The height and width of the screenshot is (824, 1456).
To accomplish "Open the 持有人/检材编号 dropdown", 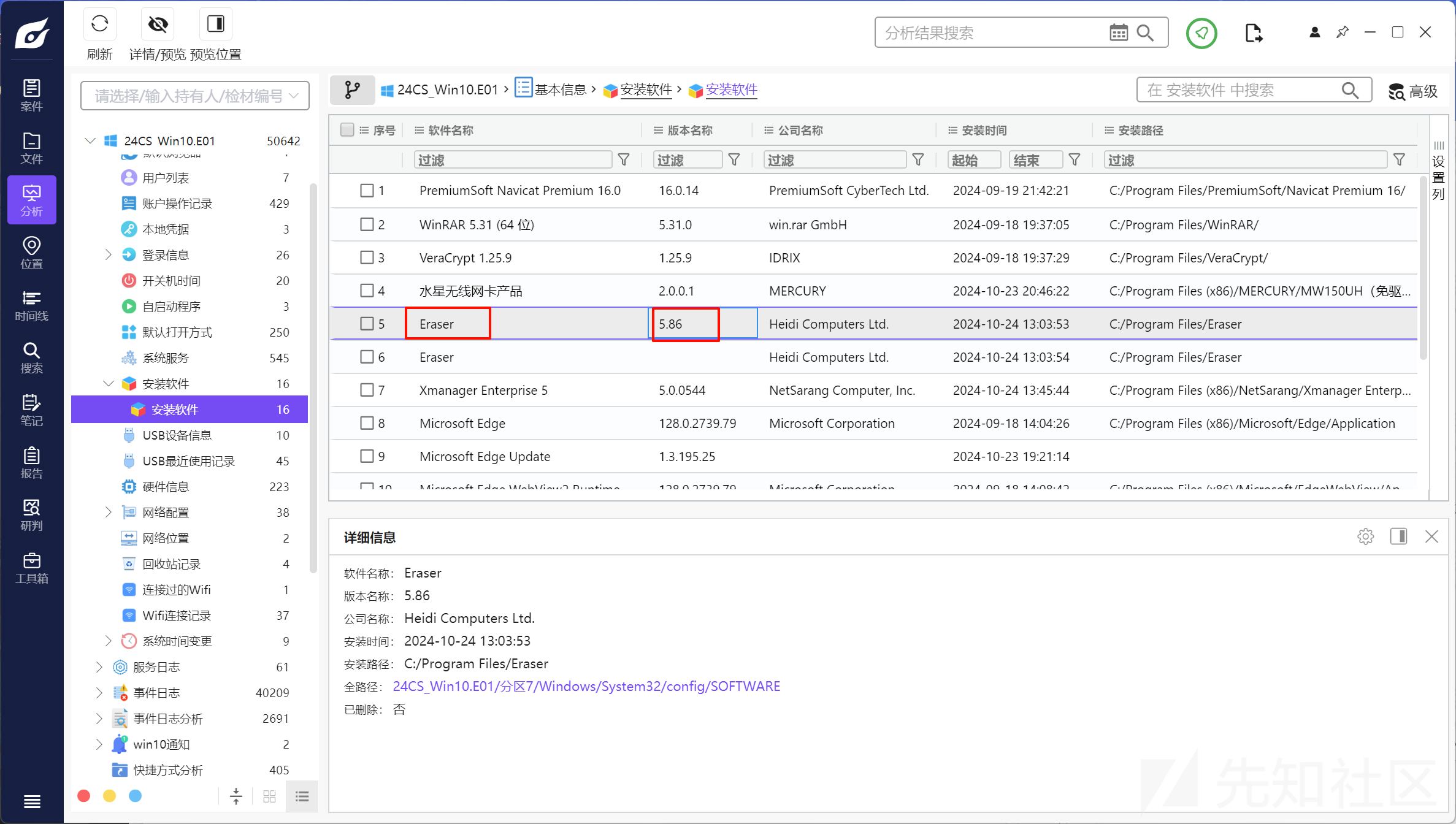I will [195, 96].
